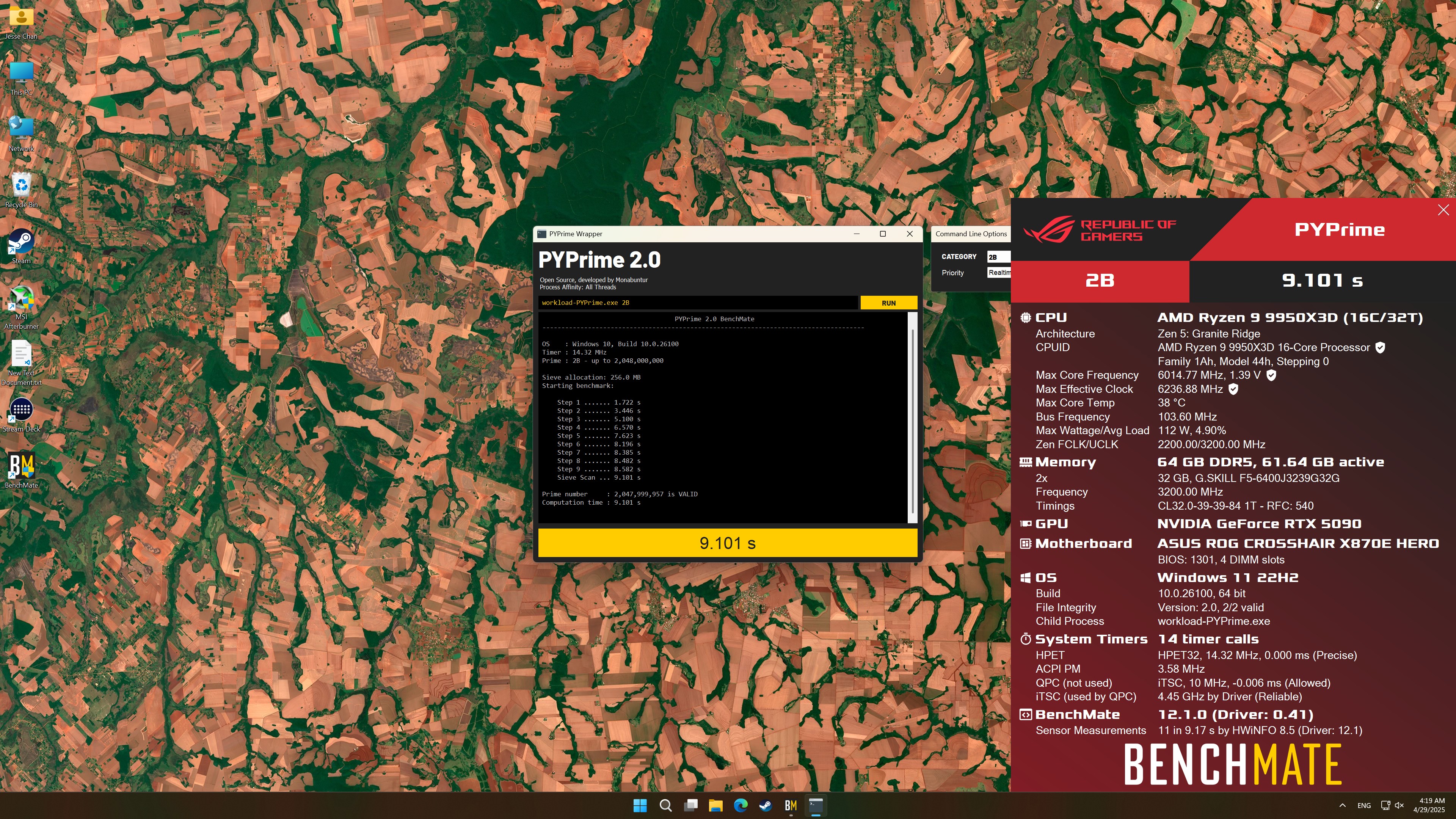The width and height of the screenshot is (1456, 819).
Task: Click the CL32.0-39-39-84 1T timings value
Action: (x=1236, y=506)
